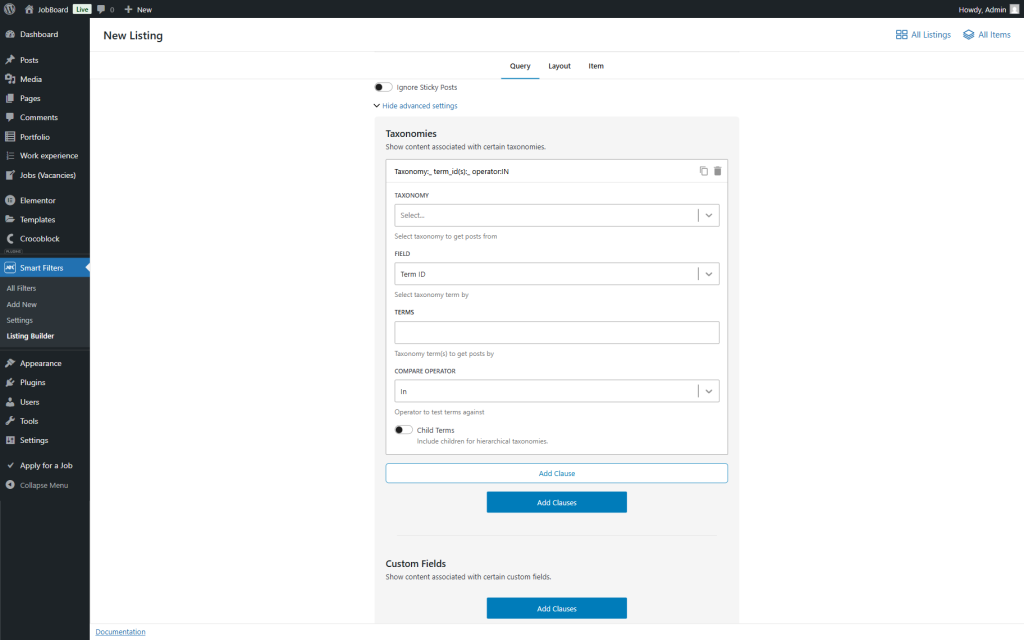1024x640 pixels.
Task: Toggle Ignore Sticky Posts switch
Action: click(x=383, y=87)
